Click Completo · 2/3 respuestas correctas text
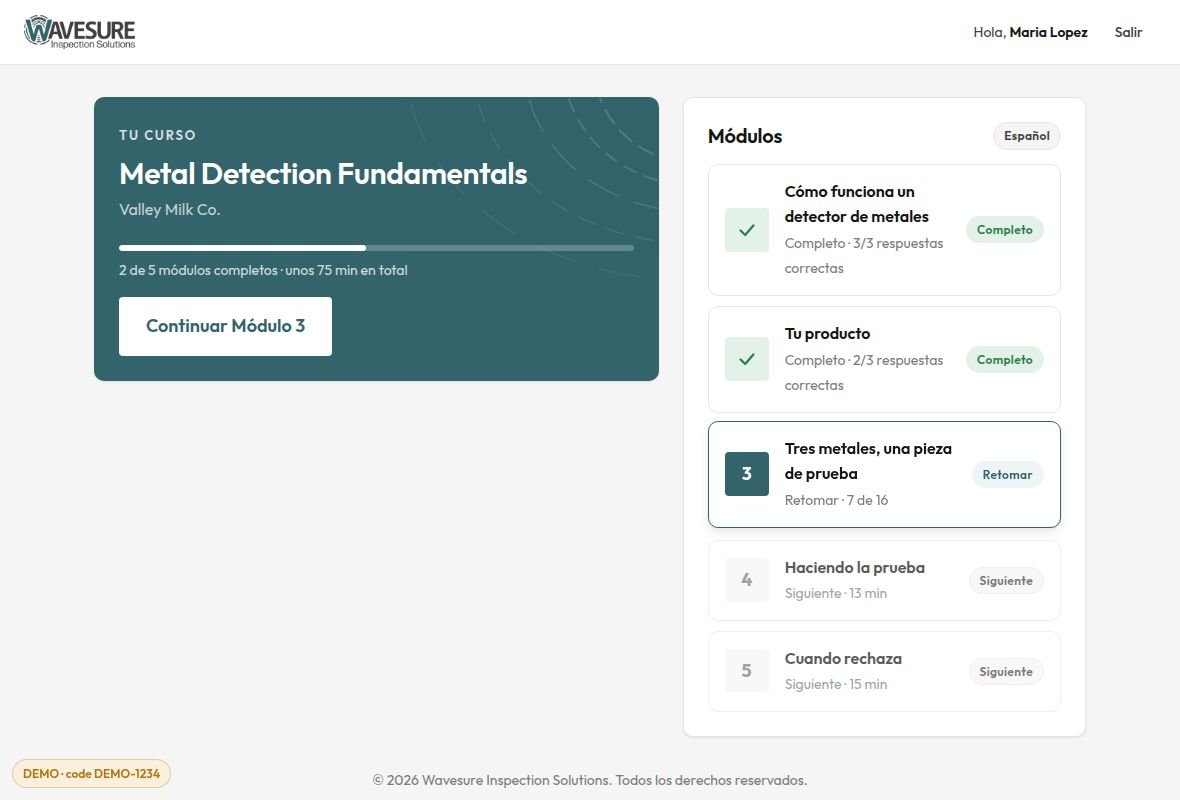 pyautogui.click(x=864, y=373)
